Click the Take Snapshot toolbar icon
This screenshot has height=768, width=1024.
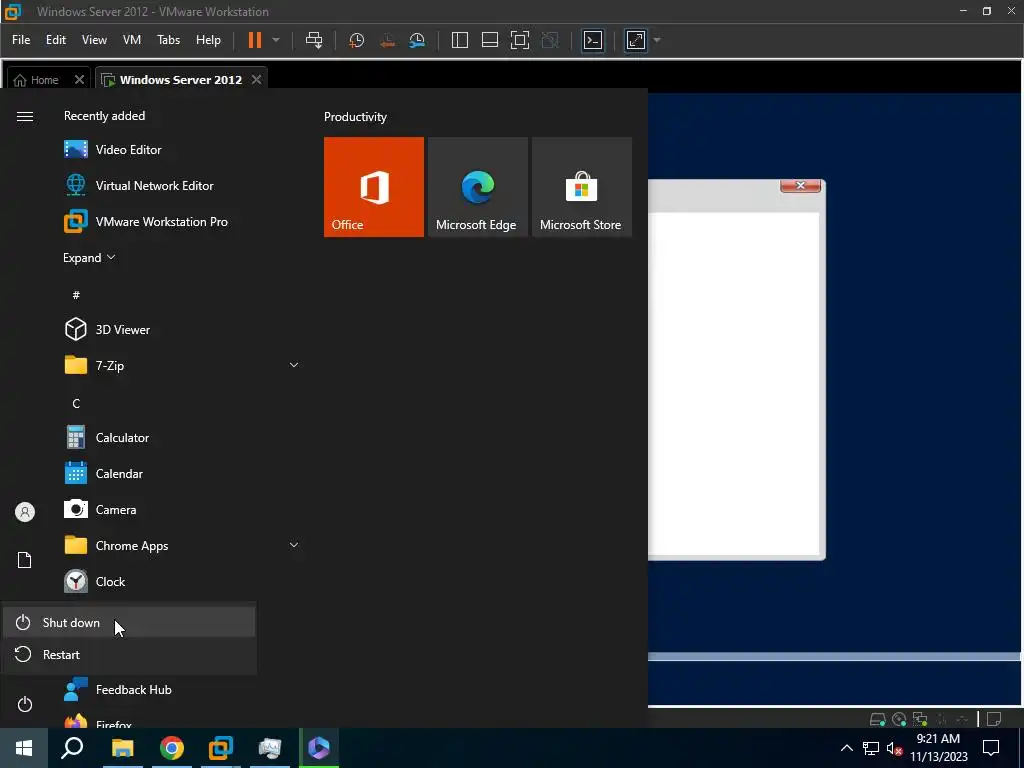point(357,40)
